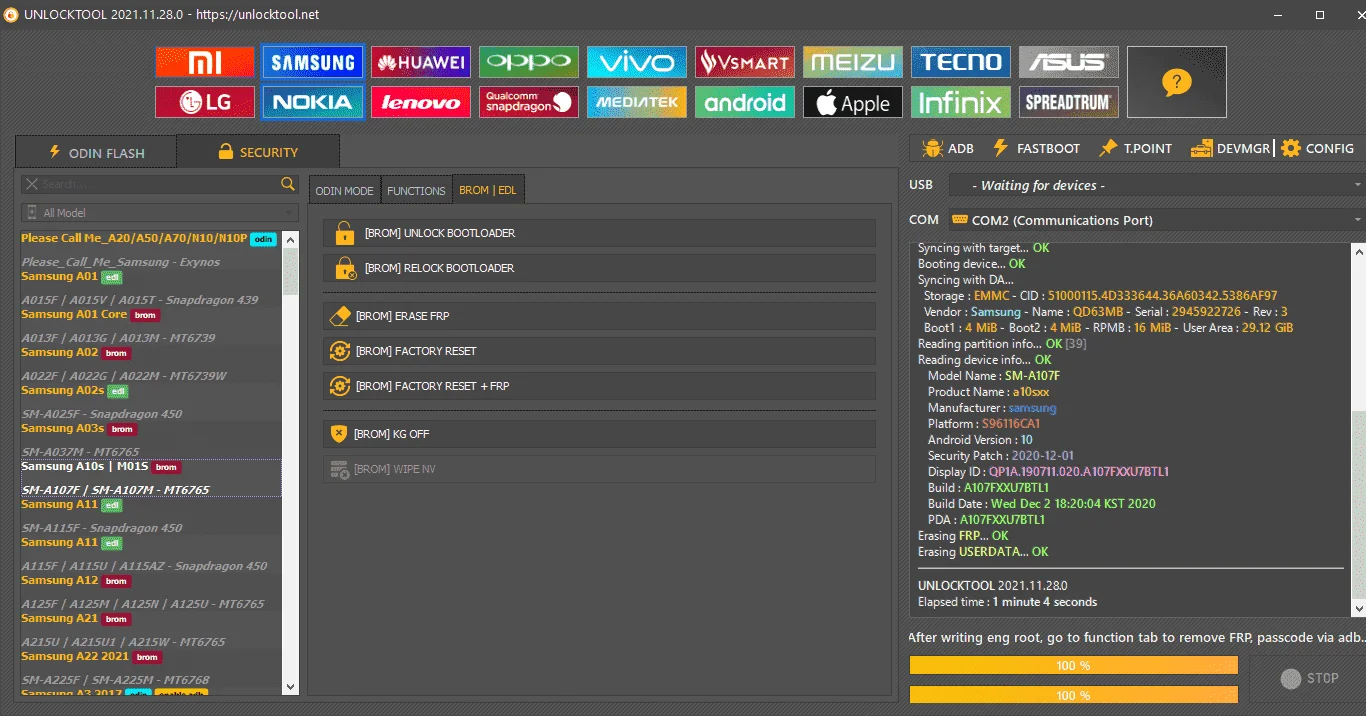This screenshot has height=716, width=1366.
Task: Open the Huawei brand section
Action: [421, 62]
